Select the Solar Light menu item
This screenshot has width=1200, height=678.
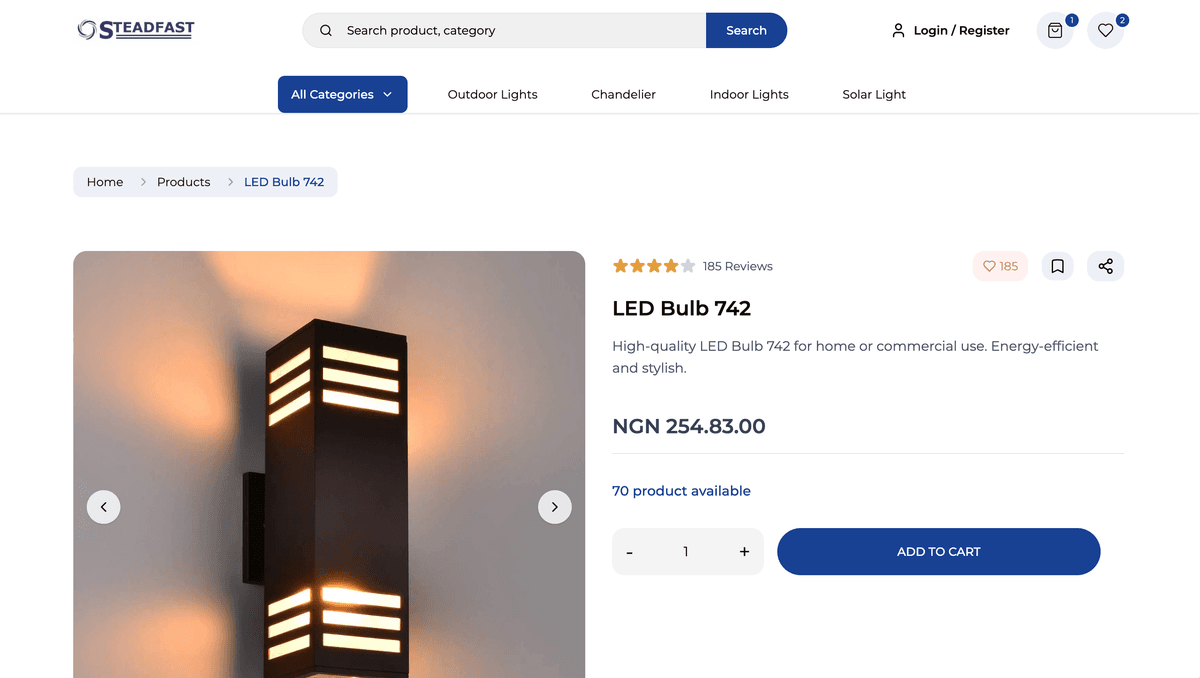(874, 94)
